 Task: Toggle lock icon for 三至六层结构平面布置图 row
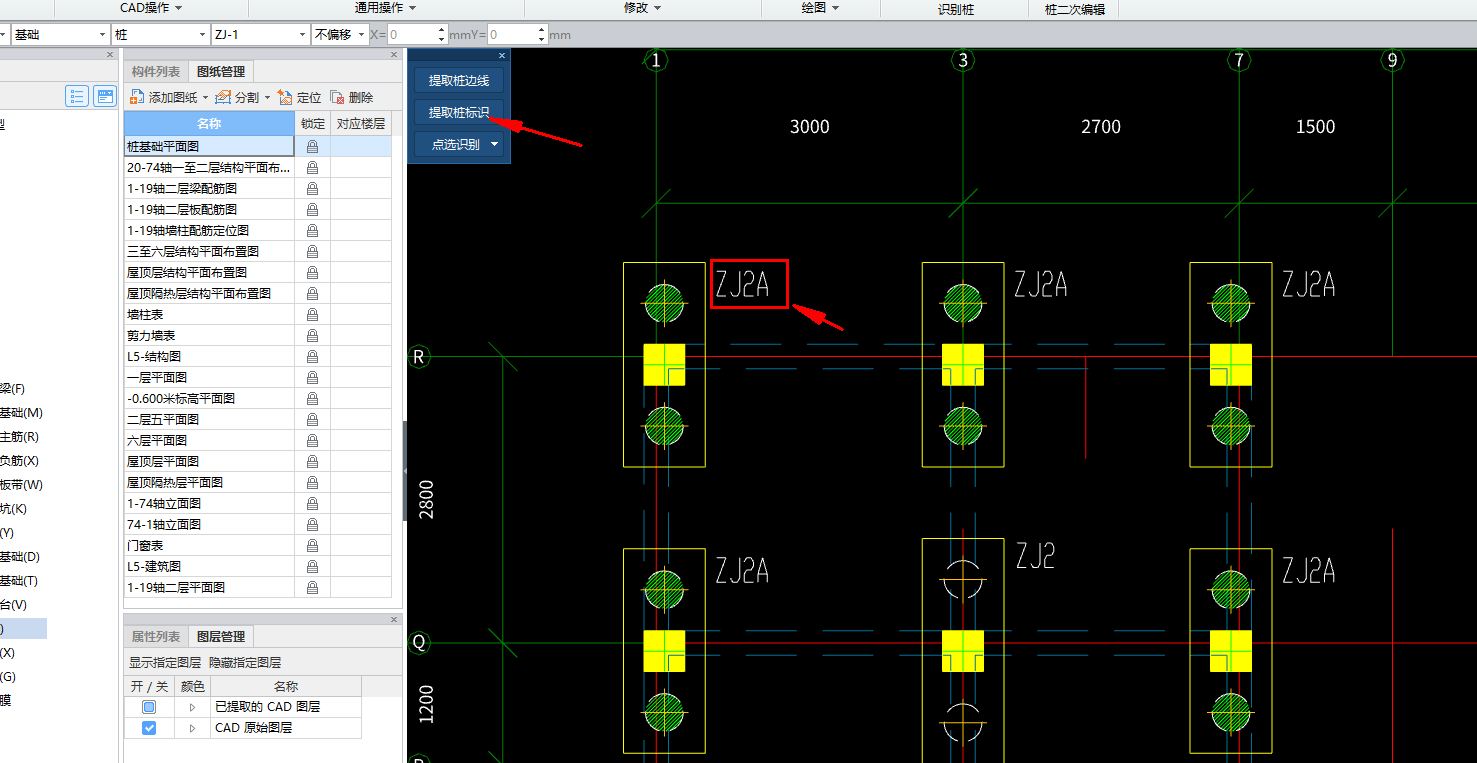312,251
